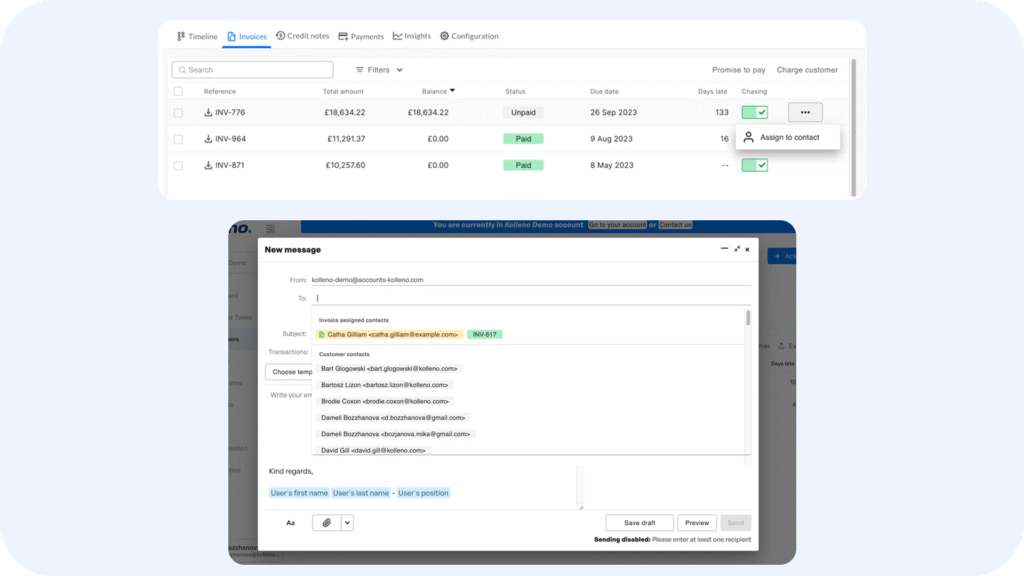Click the paperclip attachment icon
Viewport: 1024px width, 576px height.
coord(327,522)
